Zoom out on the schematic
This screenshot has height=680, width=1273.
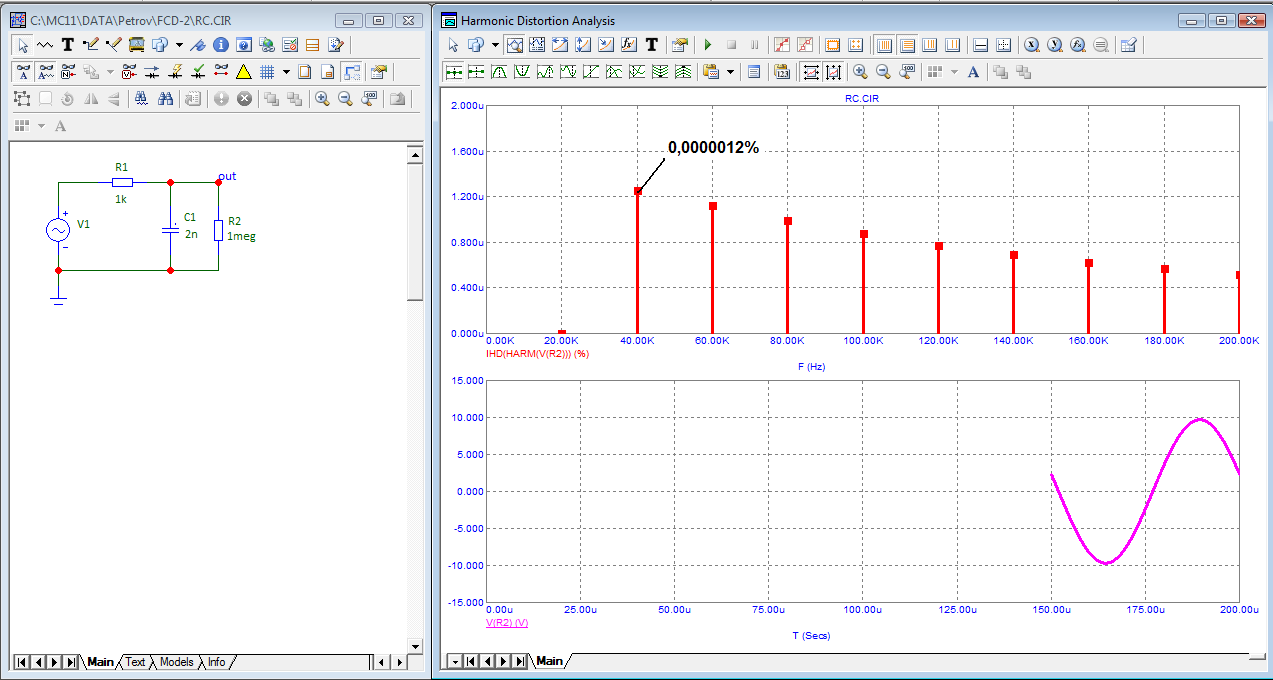tap(345, 99)
